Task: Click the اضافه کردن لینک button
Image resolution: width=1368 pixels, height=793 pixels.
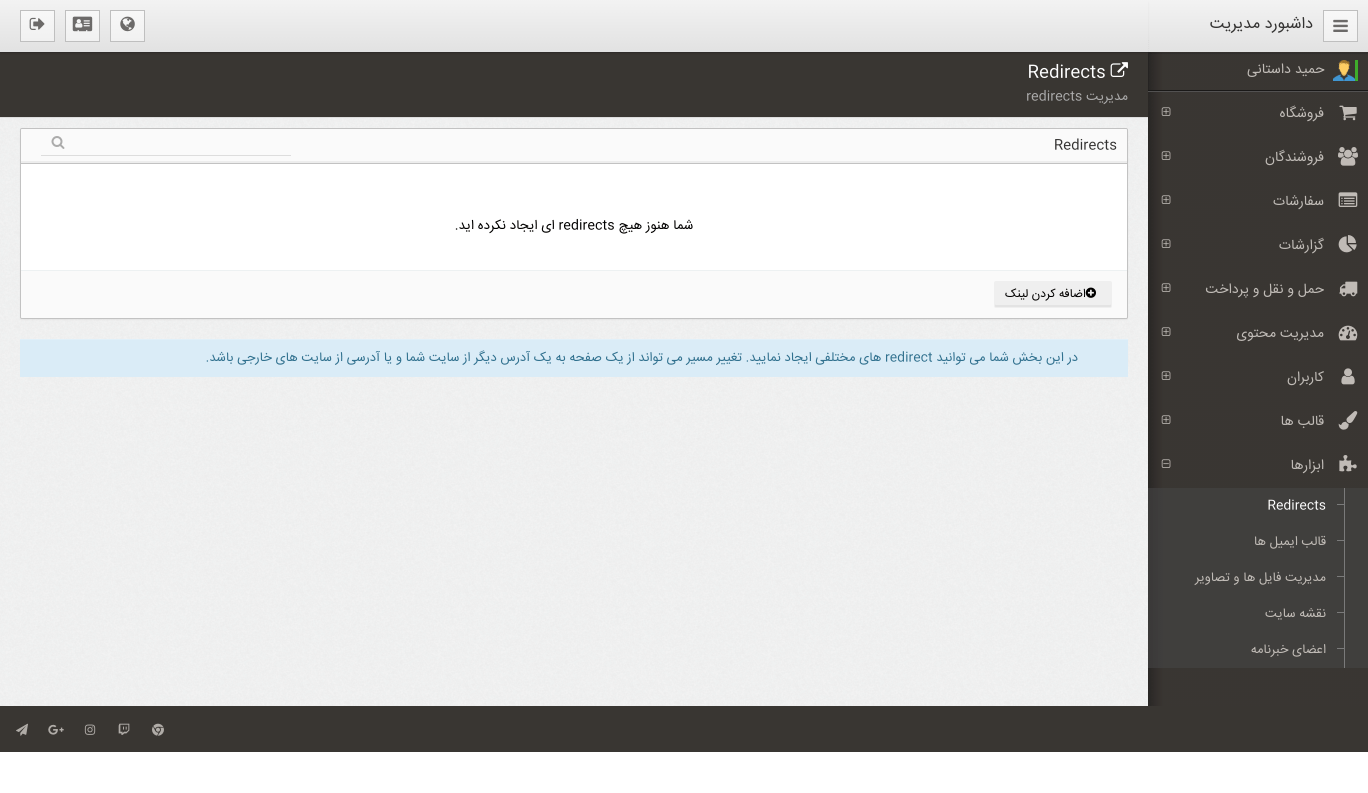Action: (1052, 294)
